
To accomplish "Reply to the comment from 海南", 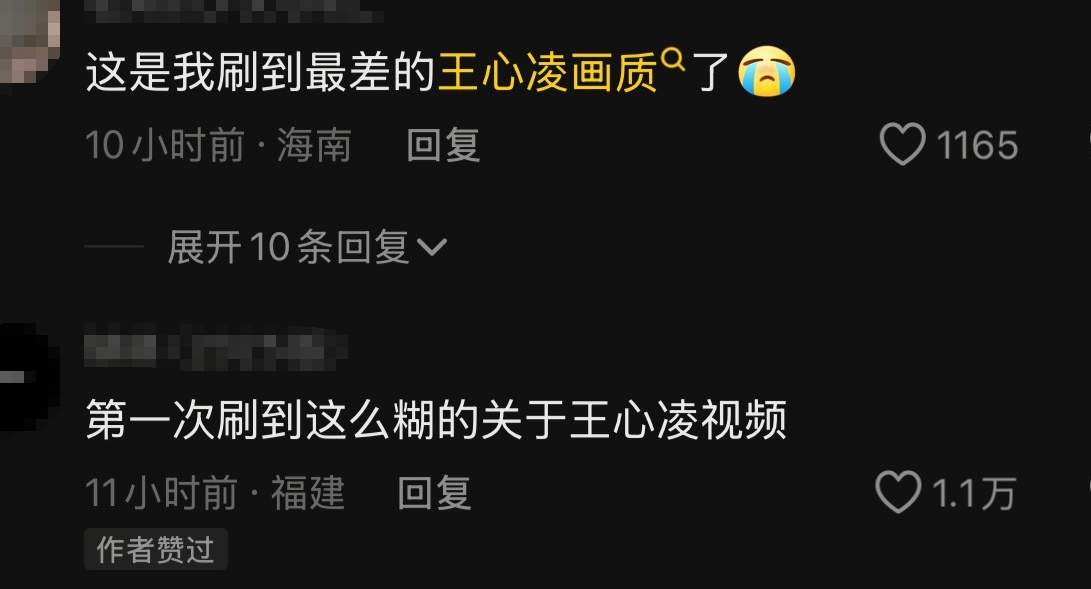I will click(443, 145).
